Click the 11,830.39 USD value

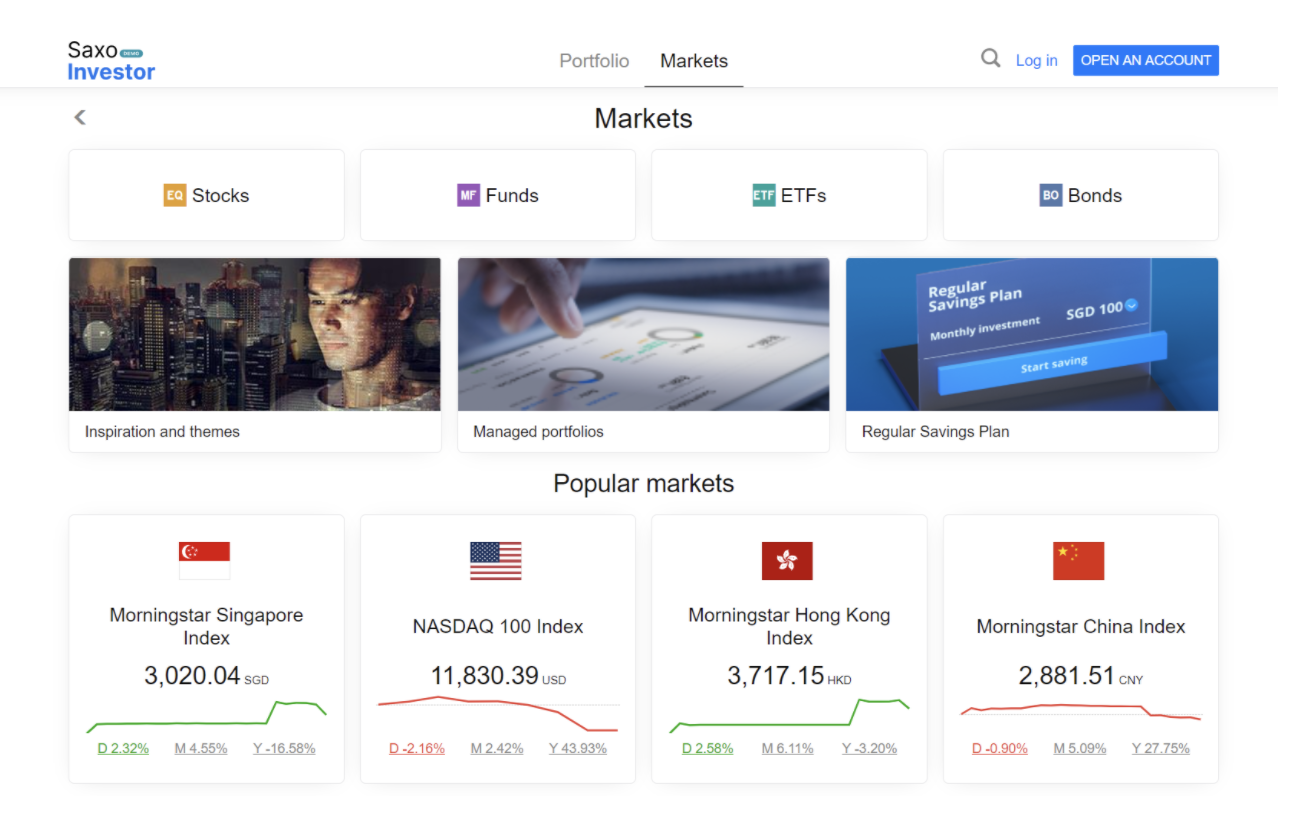click(x=498, y=676)
